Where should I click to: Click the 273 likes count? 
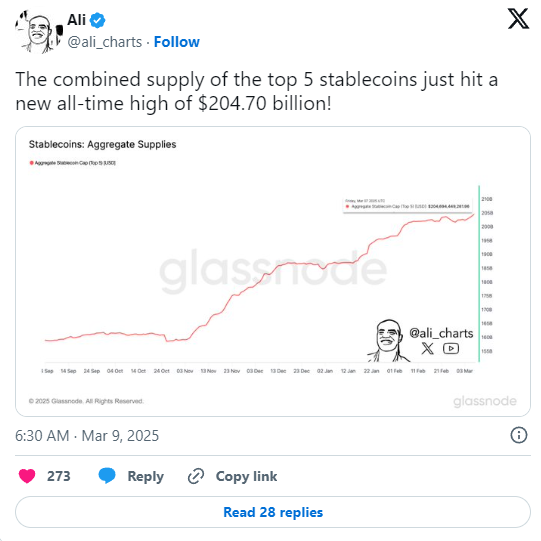59,476
